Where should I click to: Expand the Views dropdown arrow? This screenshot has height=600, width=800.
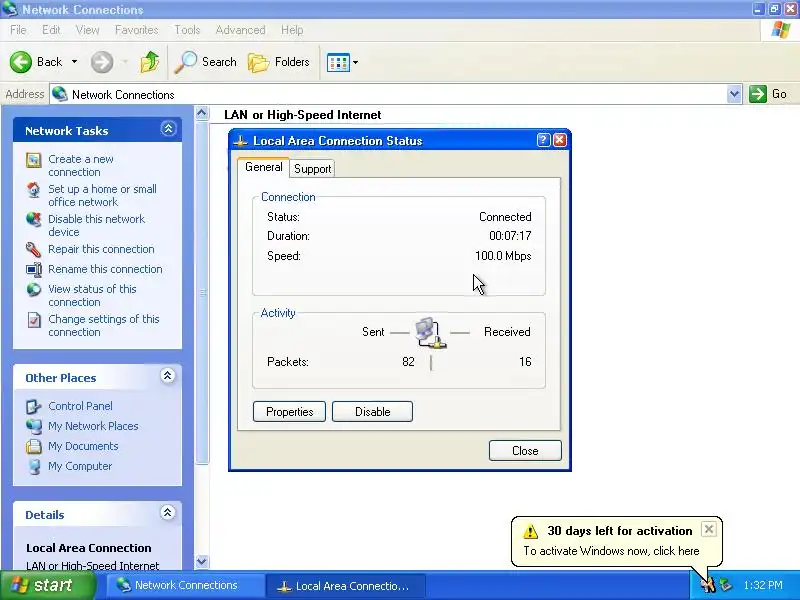[x=356, y=62]
